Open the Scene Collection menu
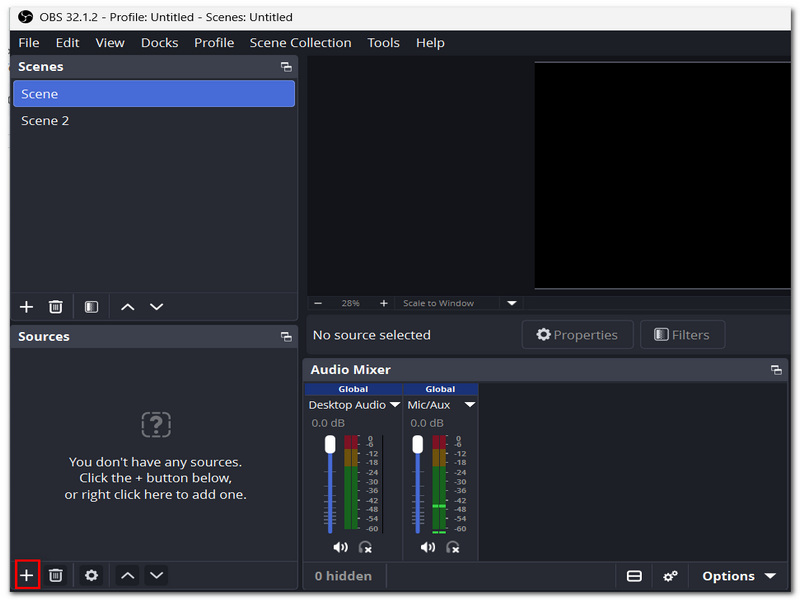 click(x=301, y=43)
